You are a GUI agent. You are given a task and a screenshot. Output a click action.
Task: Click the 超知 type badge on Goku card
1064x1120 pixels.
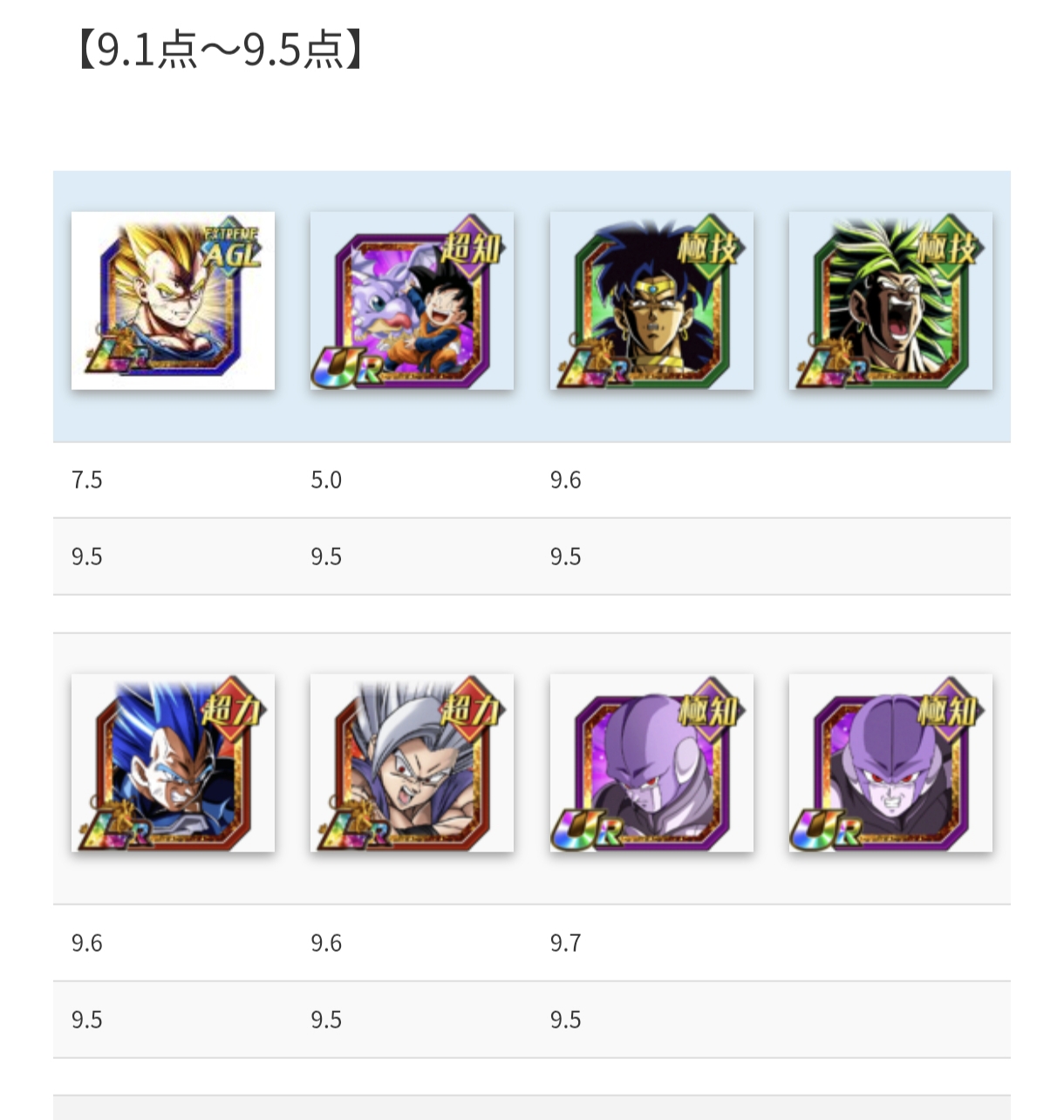tap(472, 247)
